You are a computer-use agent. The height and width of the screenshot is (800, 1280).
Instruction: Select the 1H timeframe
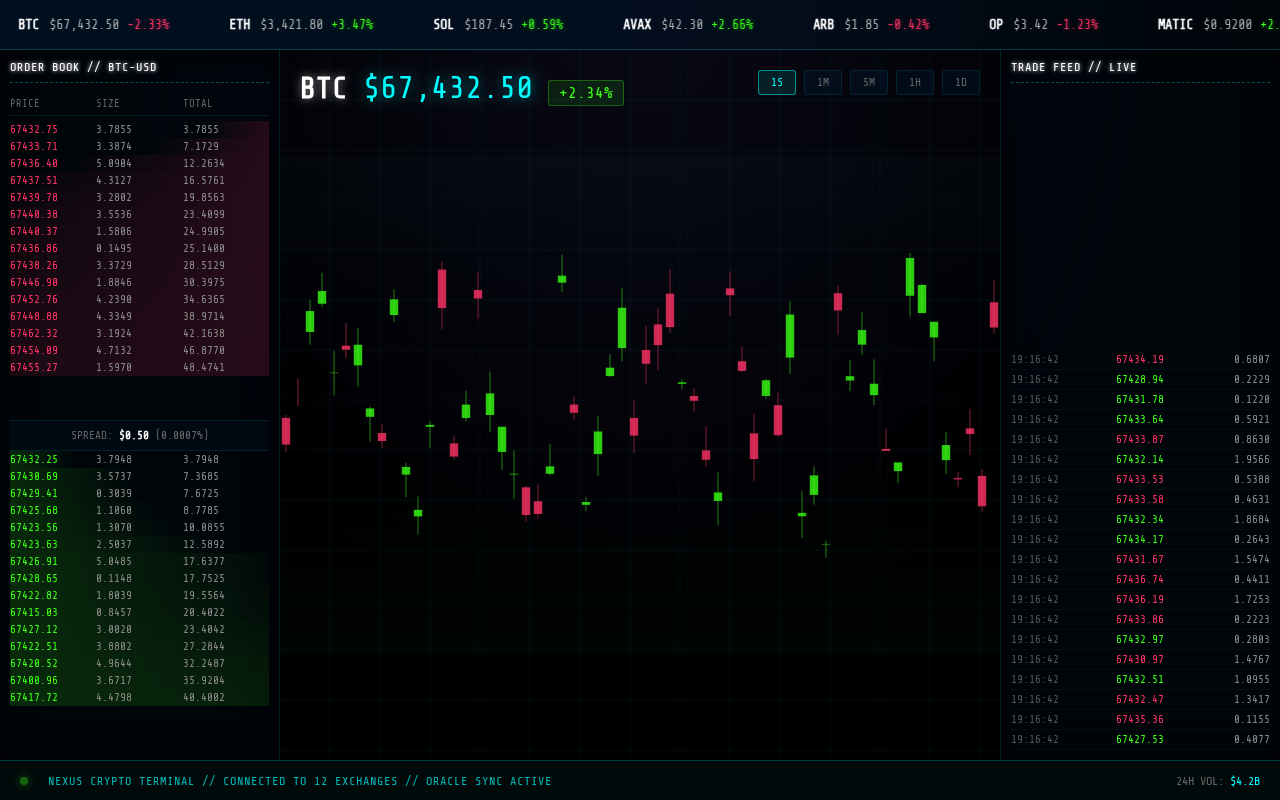tap(914, 82)
